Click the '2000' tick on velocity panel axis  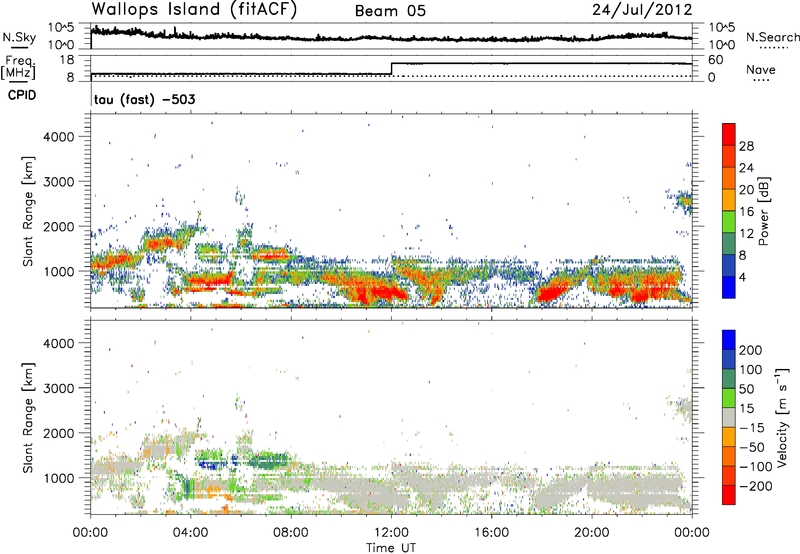point(59,433)
